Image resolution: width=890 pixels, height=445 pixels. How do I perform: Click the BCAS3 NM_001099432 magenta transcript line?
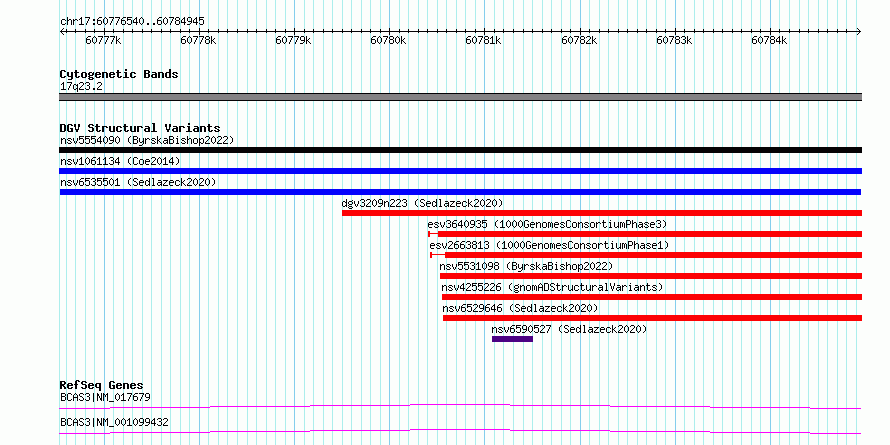(460, 431)
